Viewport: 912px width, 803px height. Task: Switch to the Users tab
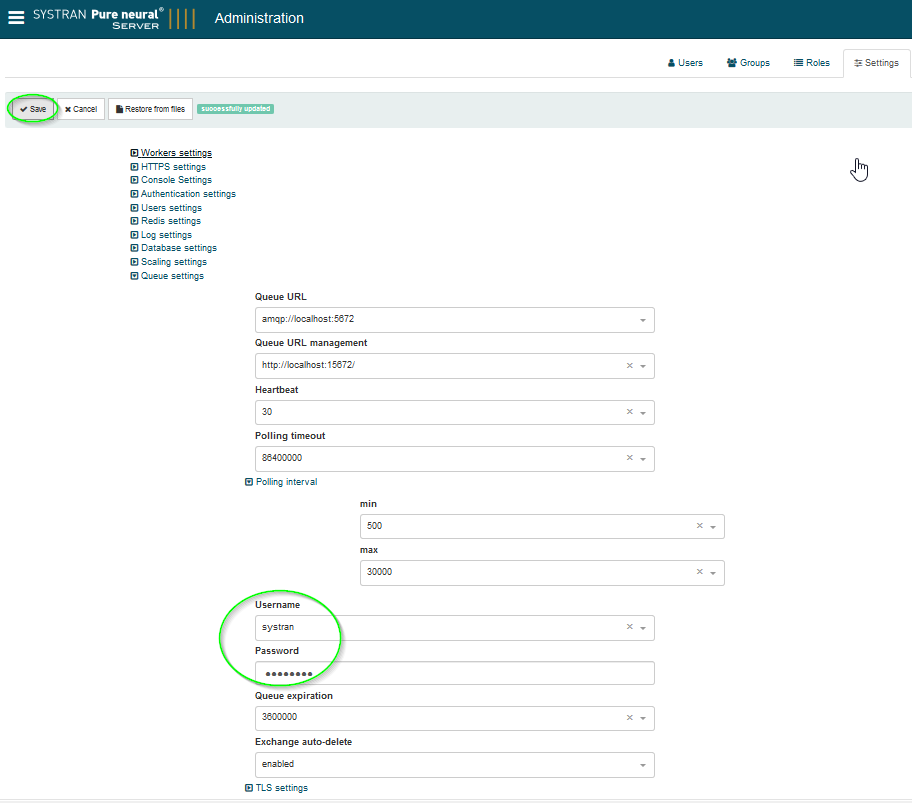(685, 63)
